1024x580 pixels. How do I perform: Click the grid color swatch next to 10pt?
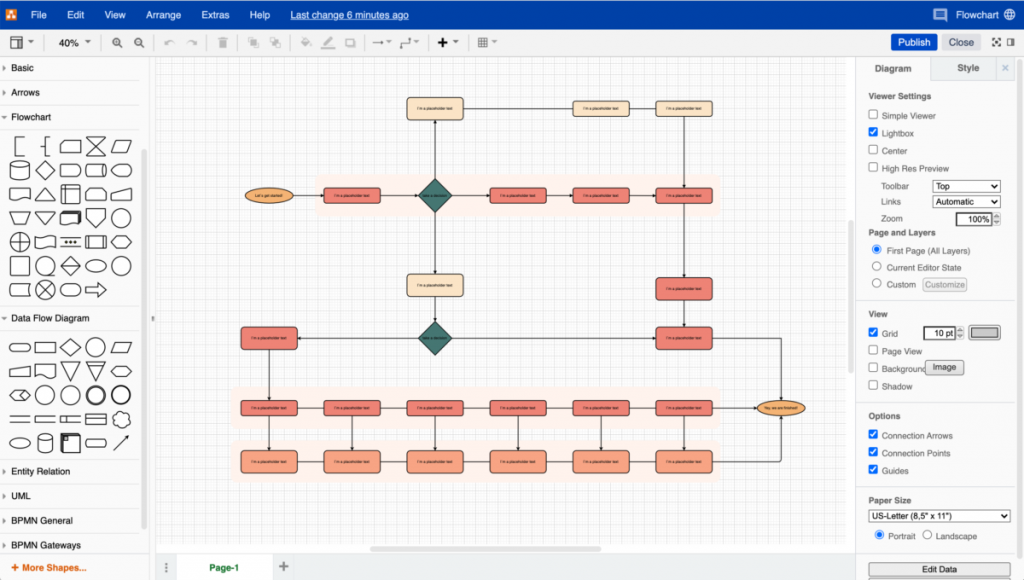coord(985,332)
